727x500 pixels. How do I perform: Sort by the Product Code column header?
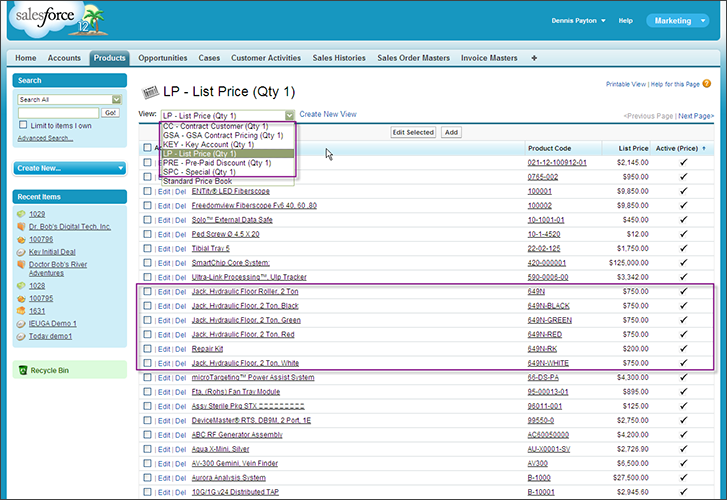click(549, 148)
